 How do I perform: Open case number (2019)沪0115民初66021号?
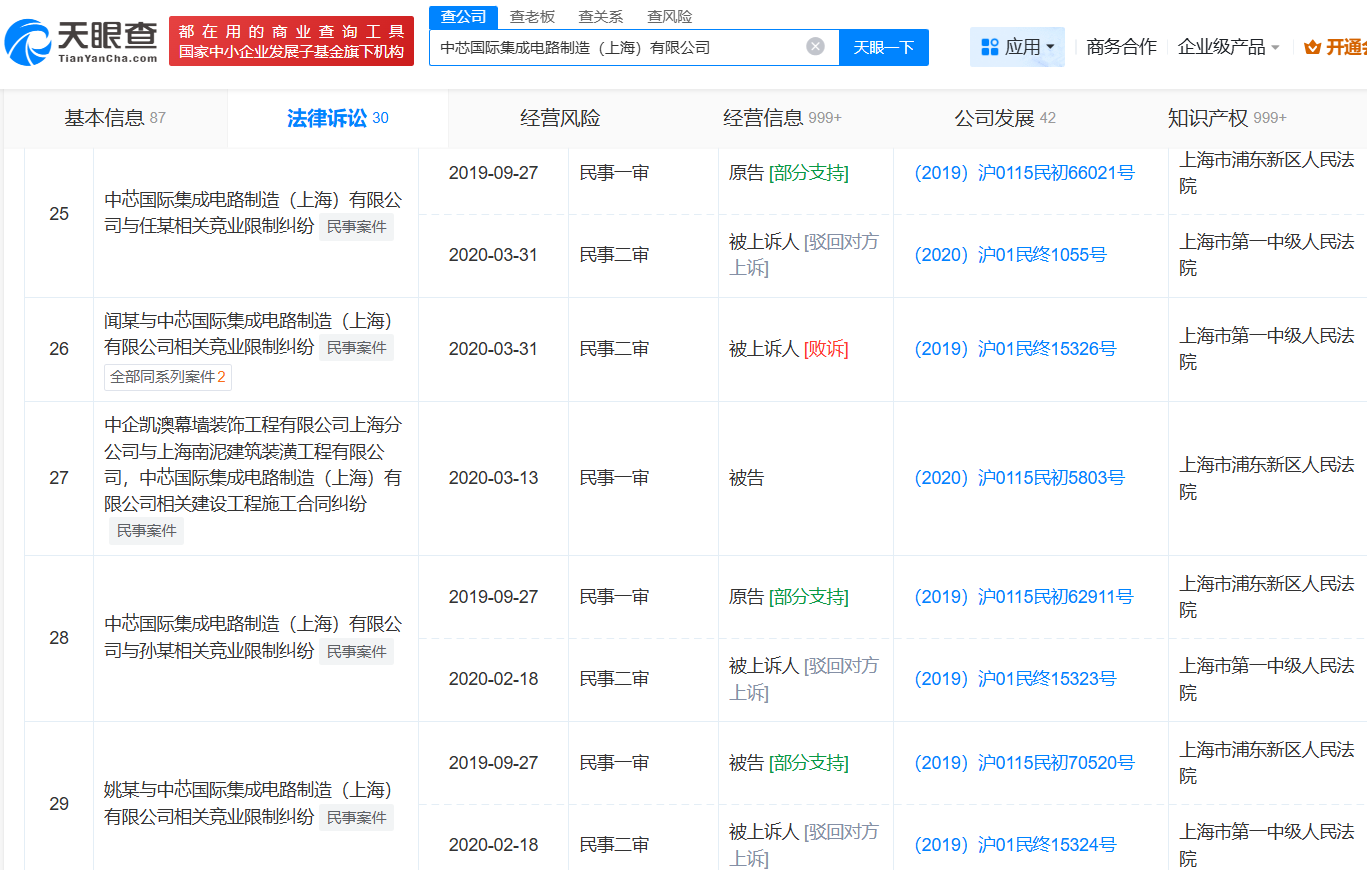click(x=1024, y=173)
